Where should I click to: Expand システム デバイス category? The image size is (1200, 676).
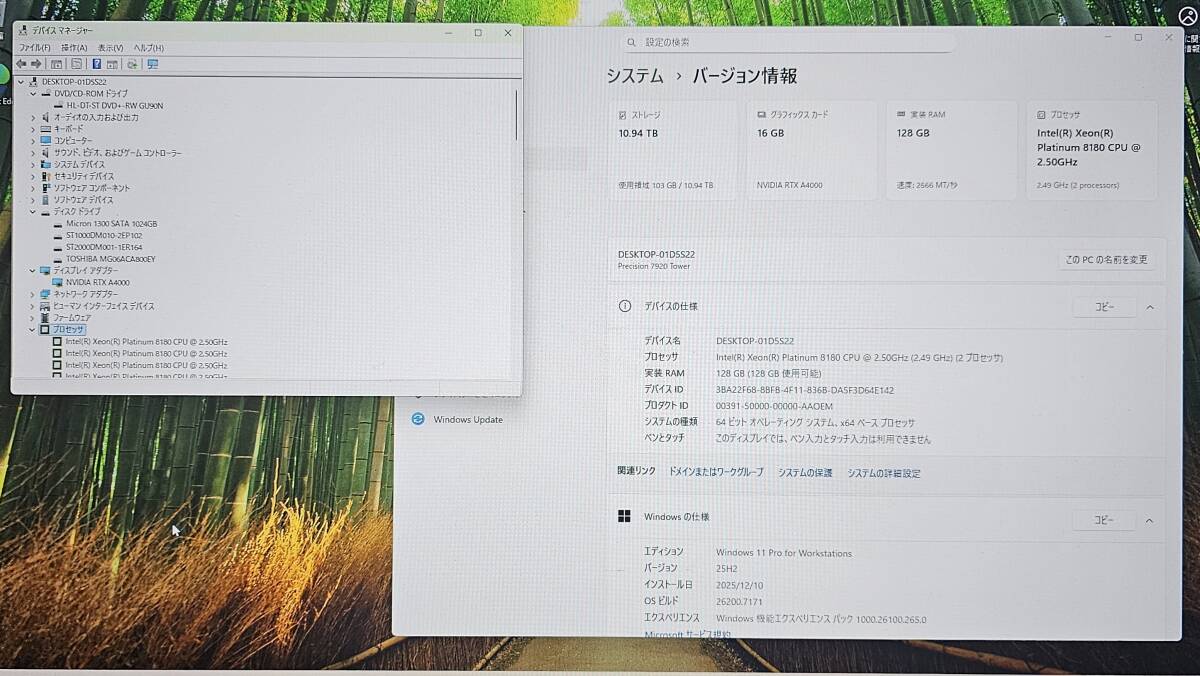click(33, 164)
